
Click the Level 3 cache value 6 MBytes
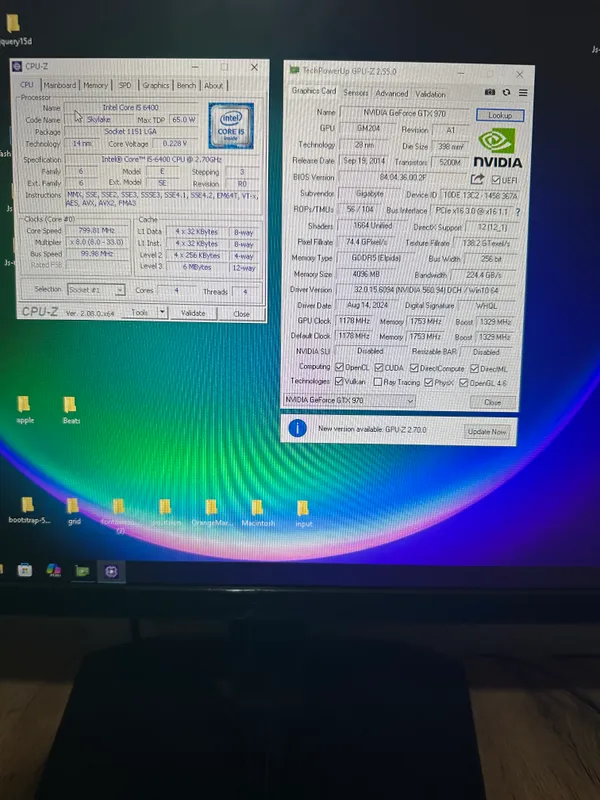tap(196, 267)
